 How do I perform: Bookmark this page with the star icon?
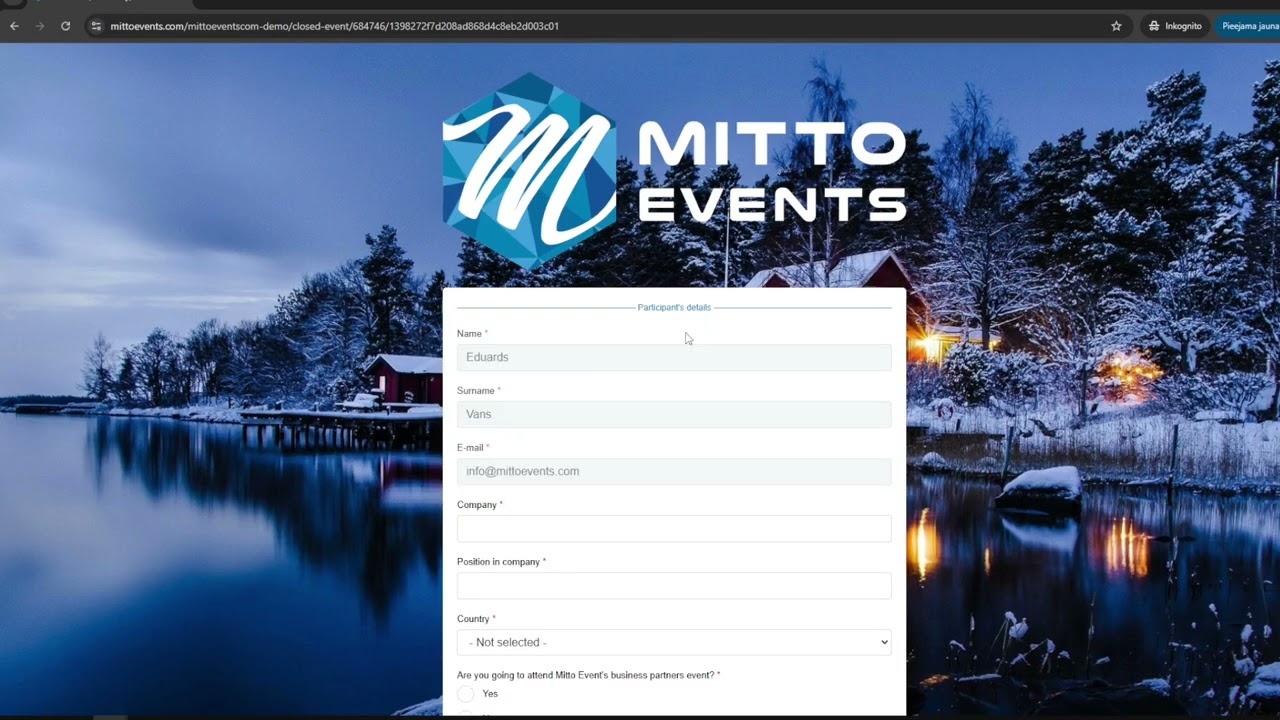[1116, 26]
